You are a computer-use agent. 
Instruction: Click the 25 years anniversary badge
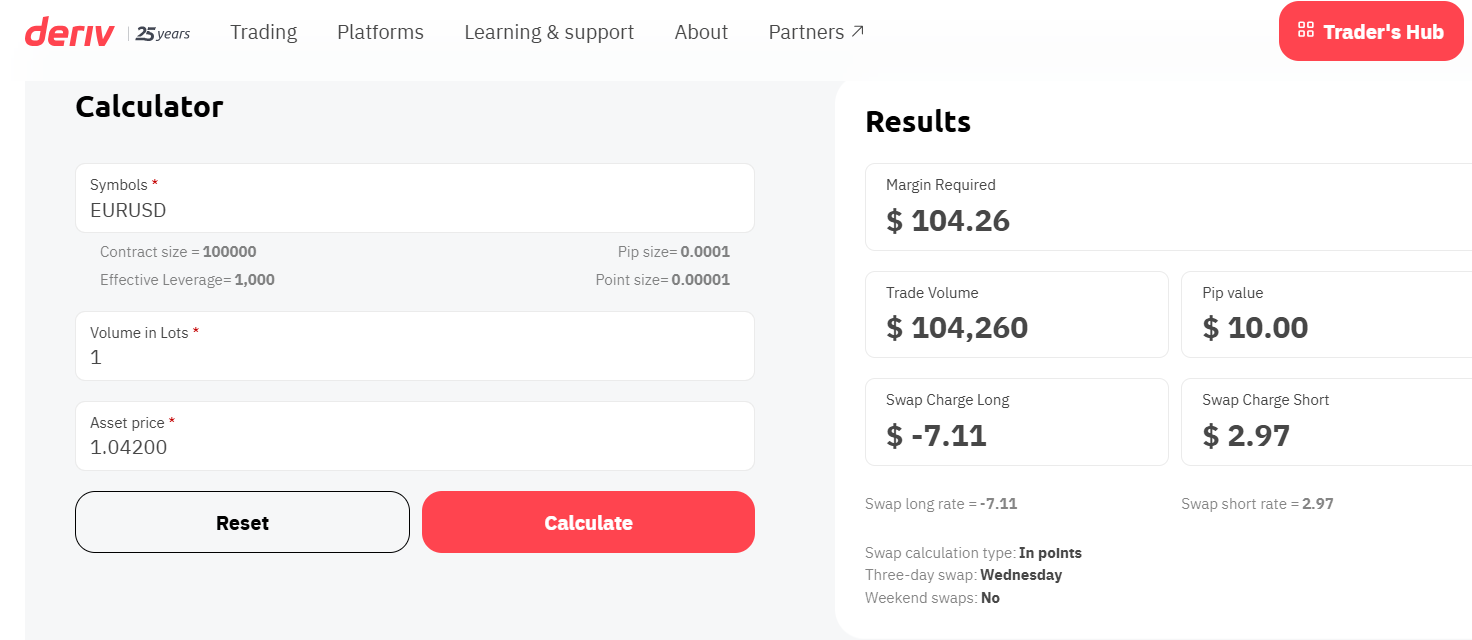click(x=162, y=33)
